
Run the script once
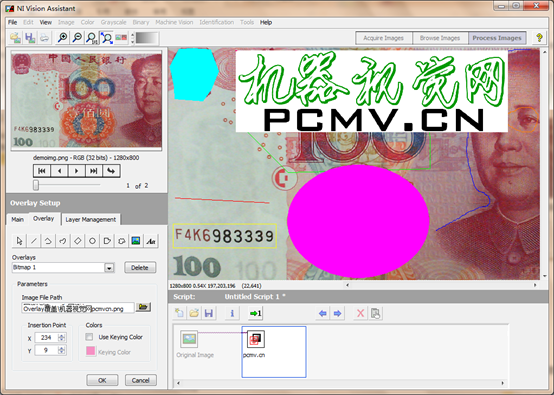tap(255, 313)
